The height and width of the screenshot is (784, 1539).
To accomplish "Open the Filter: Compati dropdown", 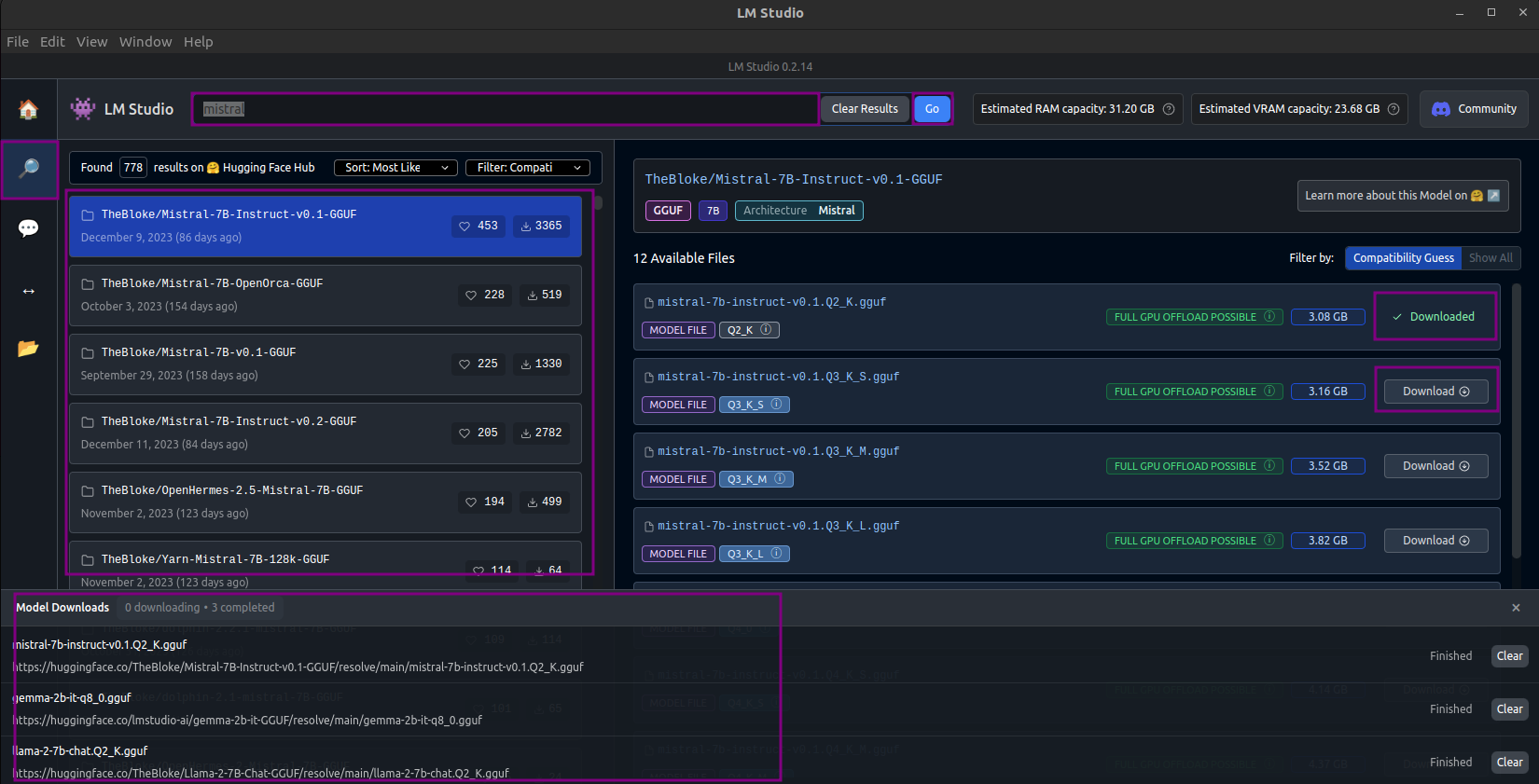I will [x=528, y=168].
